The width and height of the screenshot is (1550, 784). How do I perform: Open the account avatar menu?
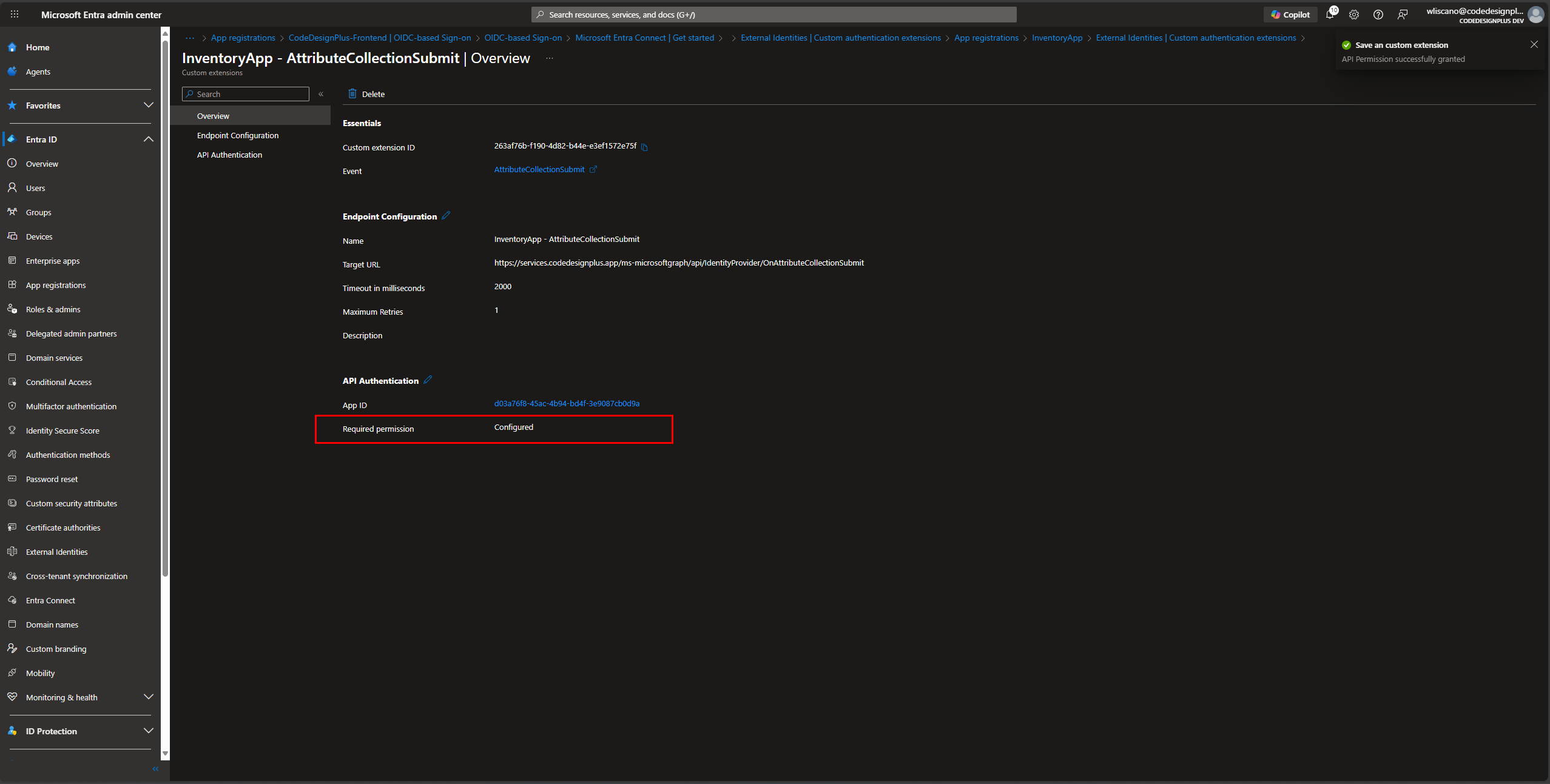coord(1536,15)
